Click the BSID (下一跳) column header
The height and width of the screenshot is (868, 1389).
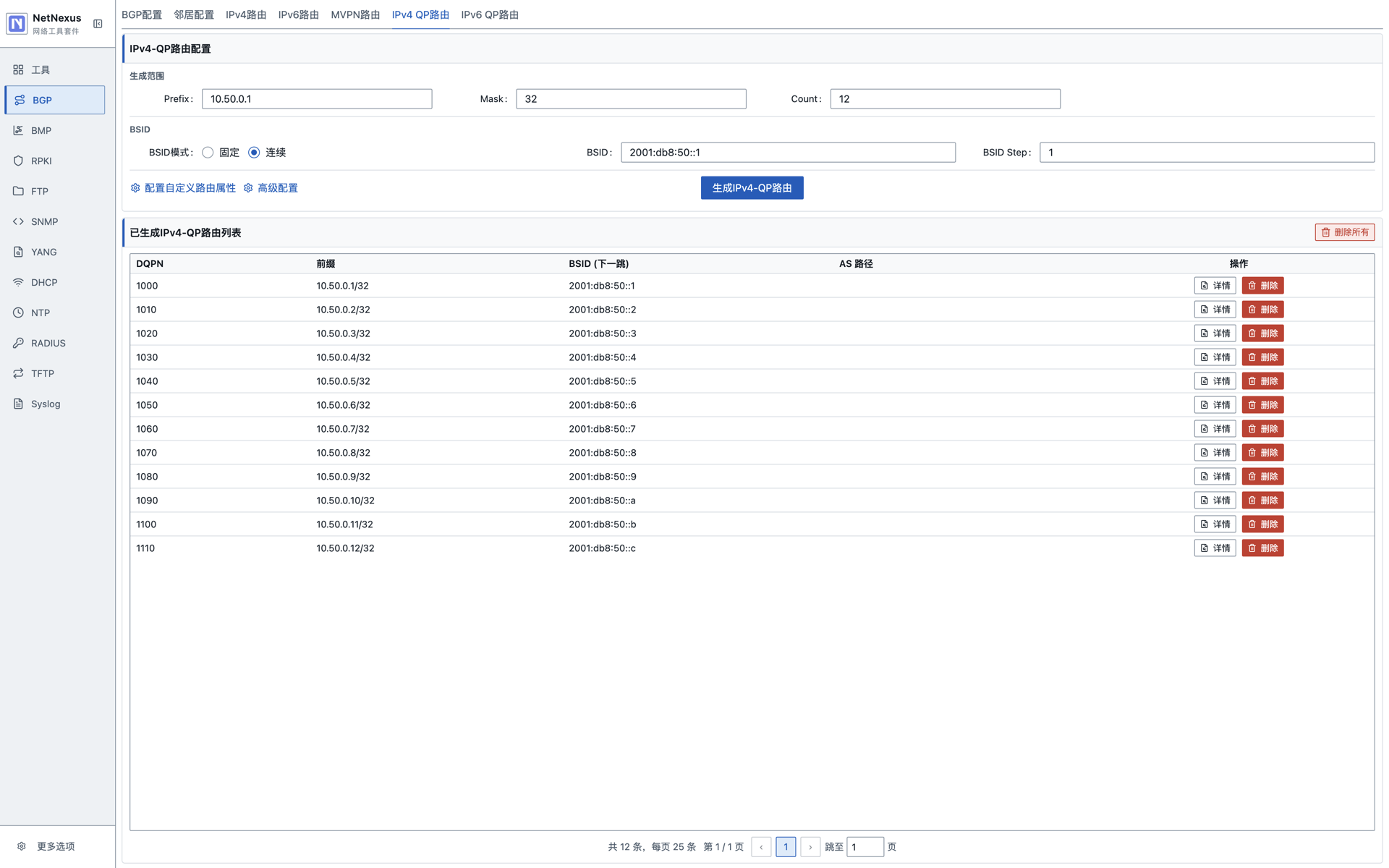pos(598,264)
